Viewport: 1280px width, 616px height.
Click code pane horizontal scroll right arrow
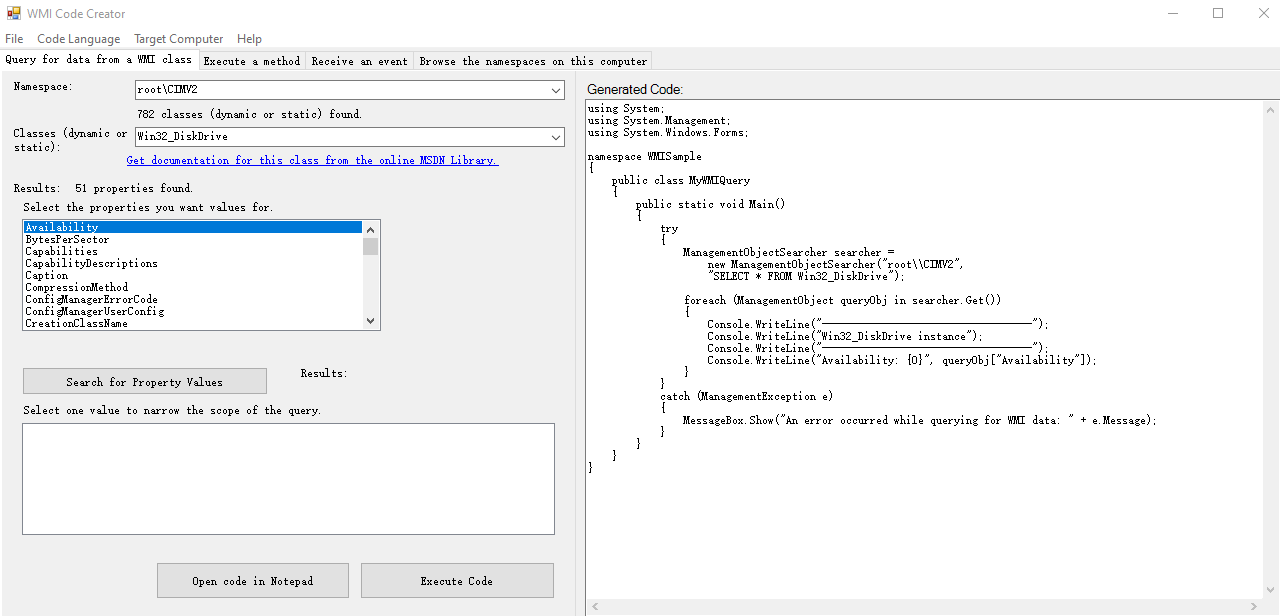[x=1254, y=607]
